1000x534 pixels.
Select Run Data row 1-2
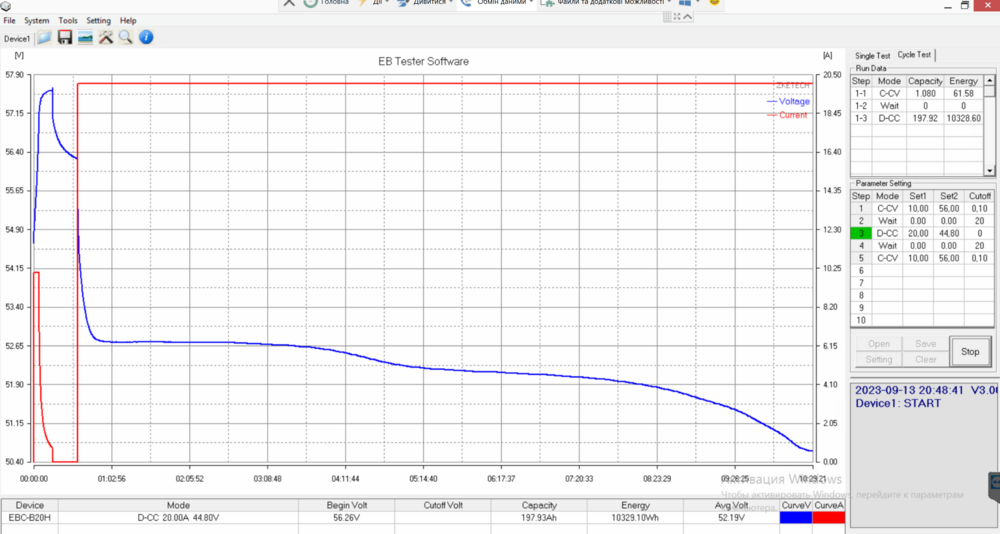point(917,106)
